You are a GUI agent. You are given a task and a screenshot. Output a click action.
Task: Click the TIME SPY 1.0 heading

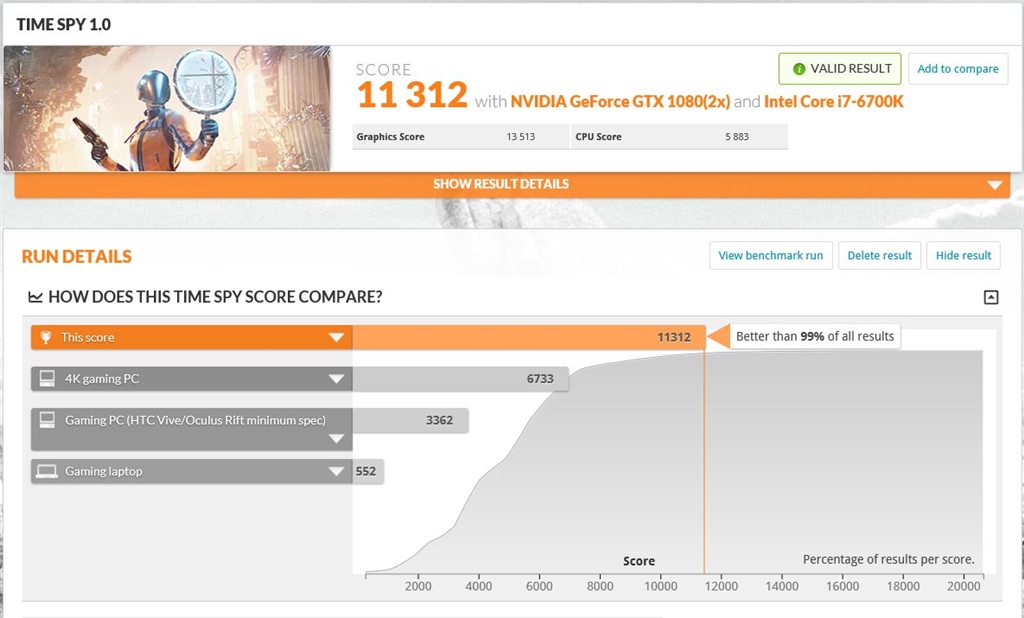[63, 25]
